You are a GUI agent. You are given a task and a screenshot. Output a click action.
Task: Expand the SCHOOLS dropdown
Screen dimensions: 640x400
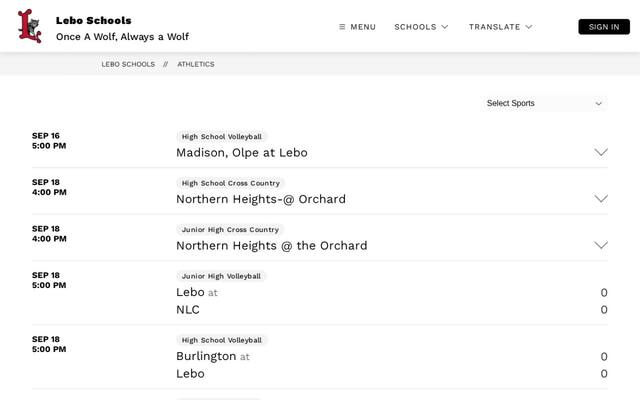(421, 27)
